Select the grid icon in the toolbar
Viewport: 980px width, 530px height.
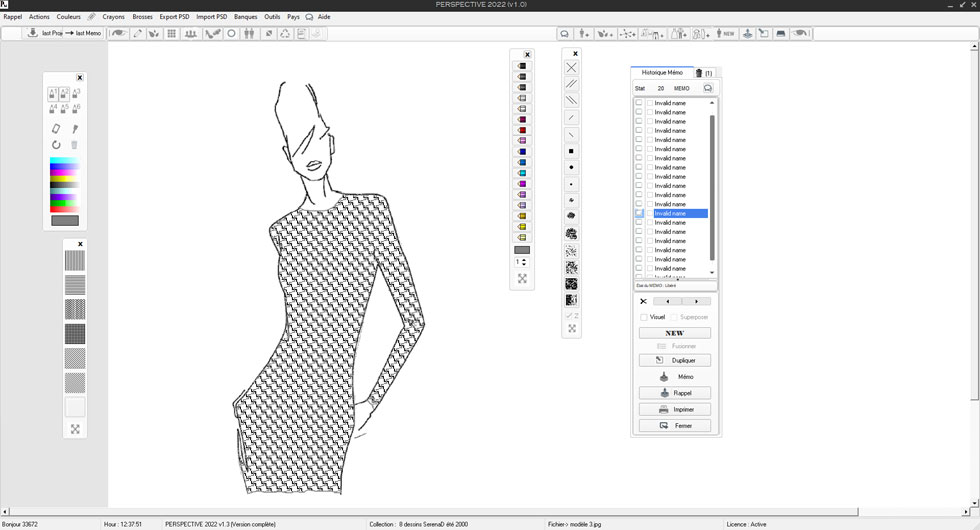(x=172, y=33)
